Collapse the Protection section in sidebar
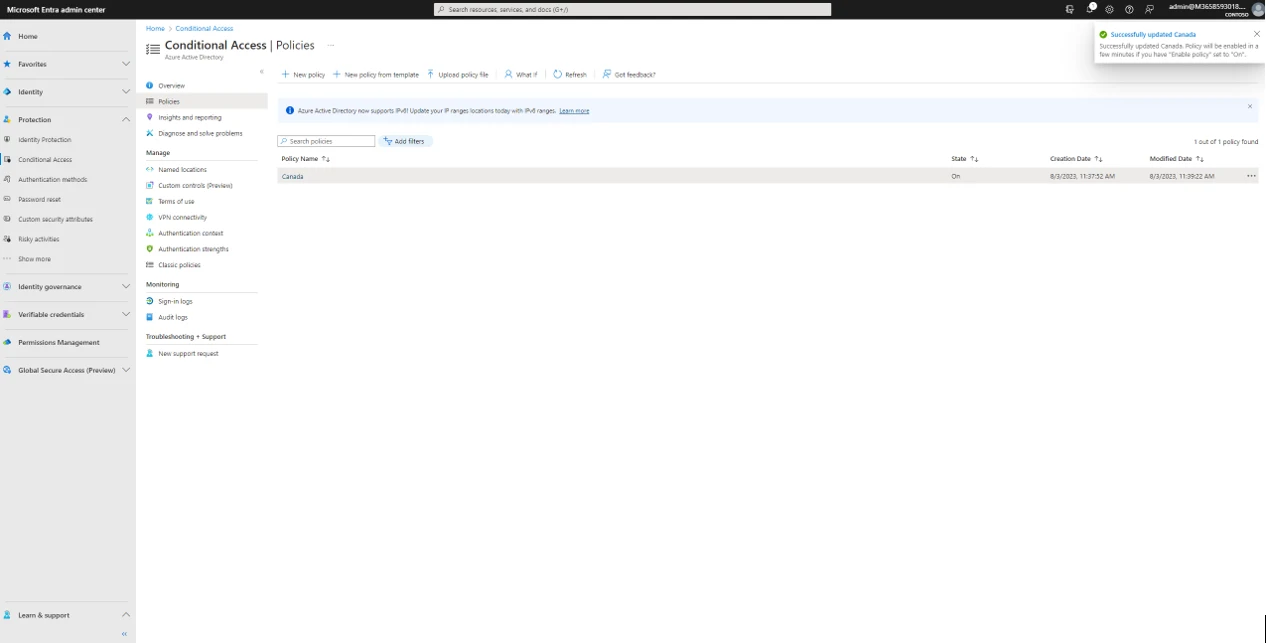This screenshot has height=643, width=1266. point(126,120)
